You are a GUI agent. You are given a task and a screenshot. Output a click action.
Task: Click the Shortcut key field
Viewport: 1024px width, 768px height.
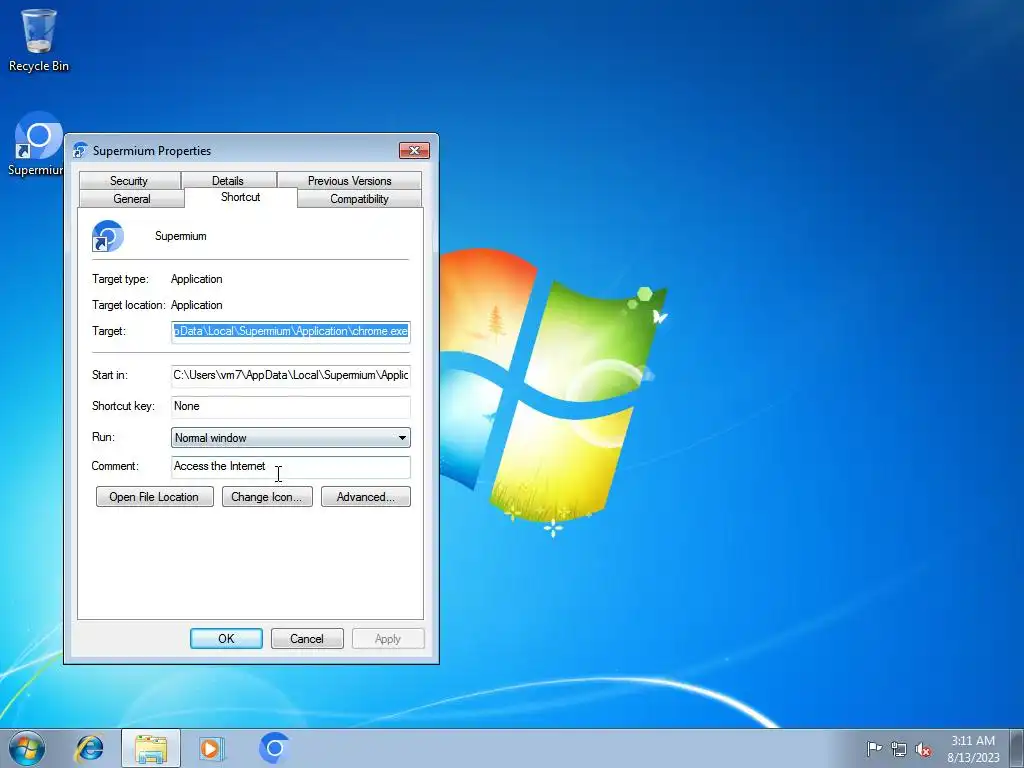tap(291, 406)
